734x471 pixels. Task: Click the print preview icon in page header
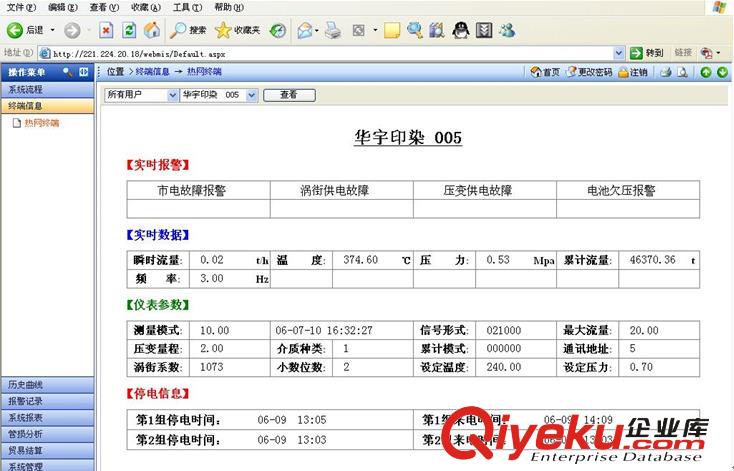click(x=683, y=72)
